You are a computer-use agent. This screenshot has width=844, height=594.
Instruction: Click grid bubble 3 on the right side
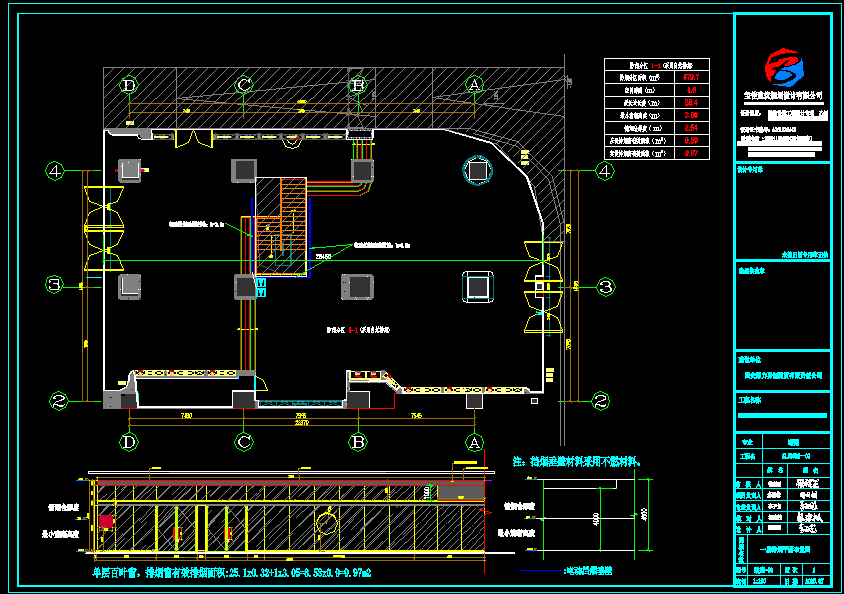(x=605, y=286)
